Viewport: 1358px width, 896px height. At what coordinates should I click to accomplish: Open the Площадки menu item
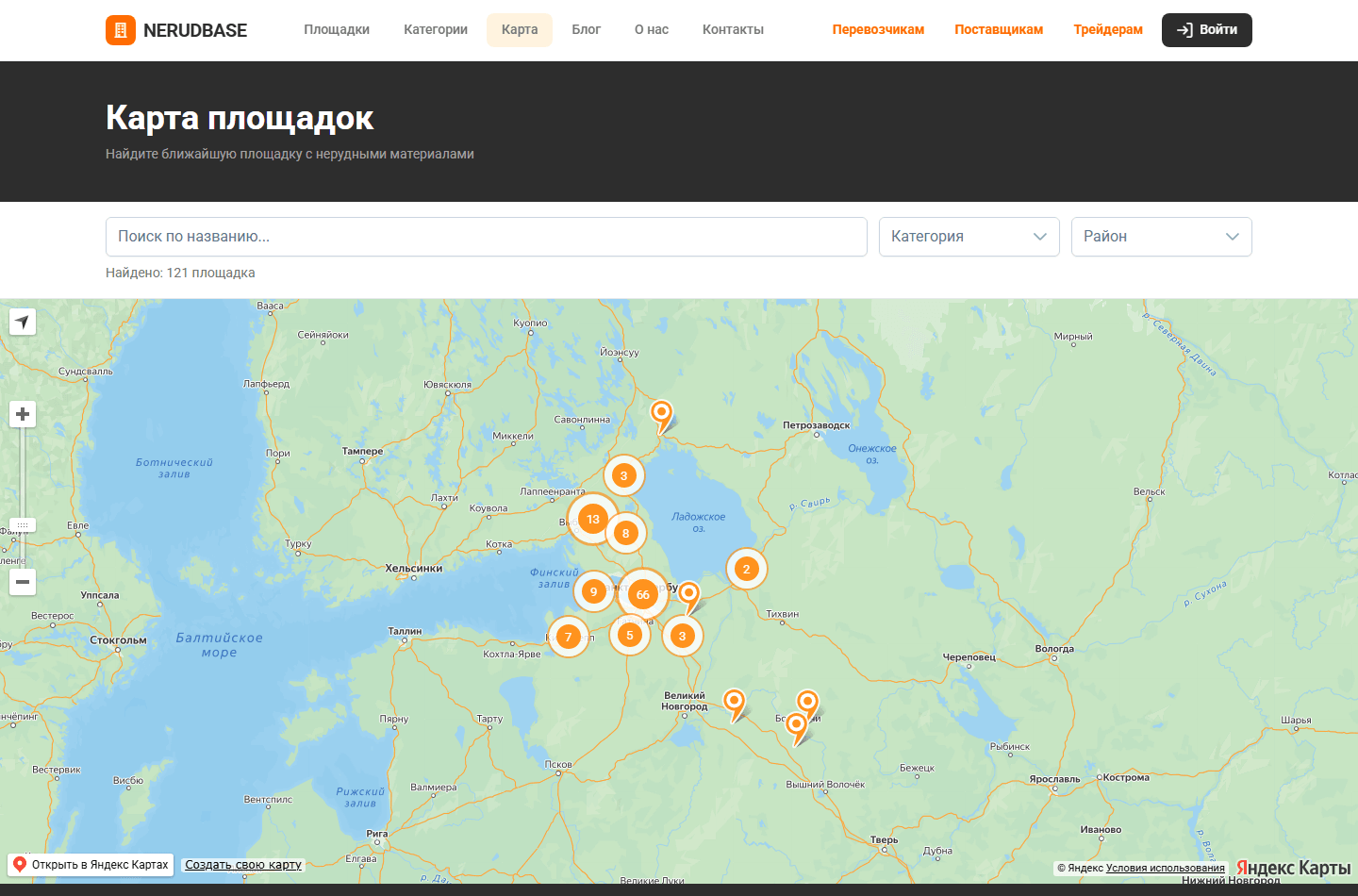(337, 30)
